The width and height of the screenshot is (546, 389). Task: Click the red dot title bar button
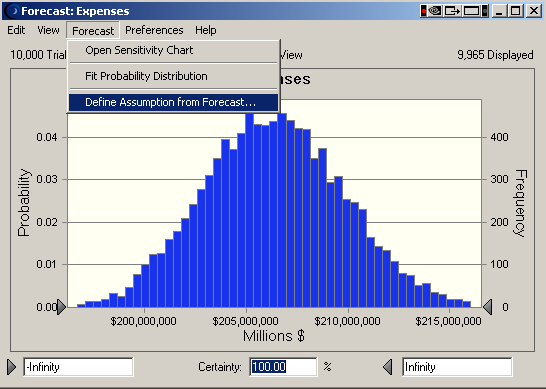[423, 11]
